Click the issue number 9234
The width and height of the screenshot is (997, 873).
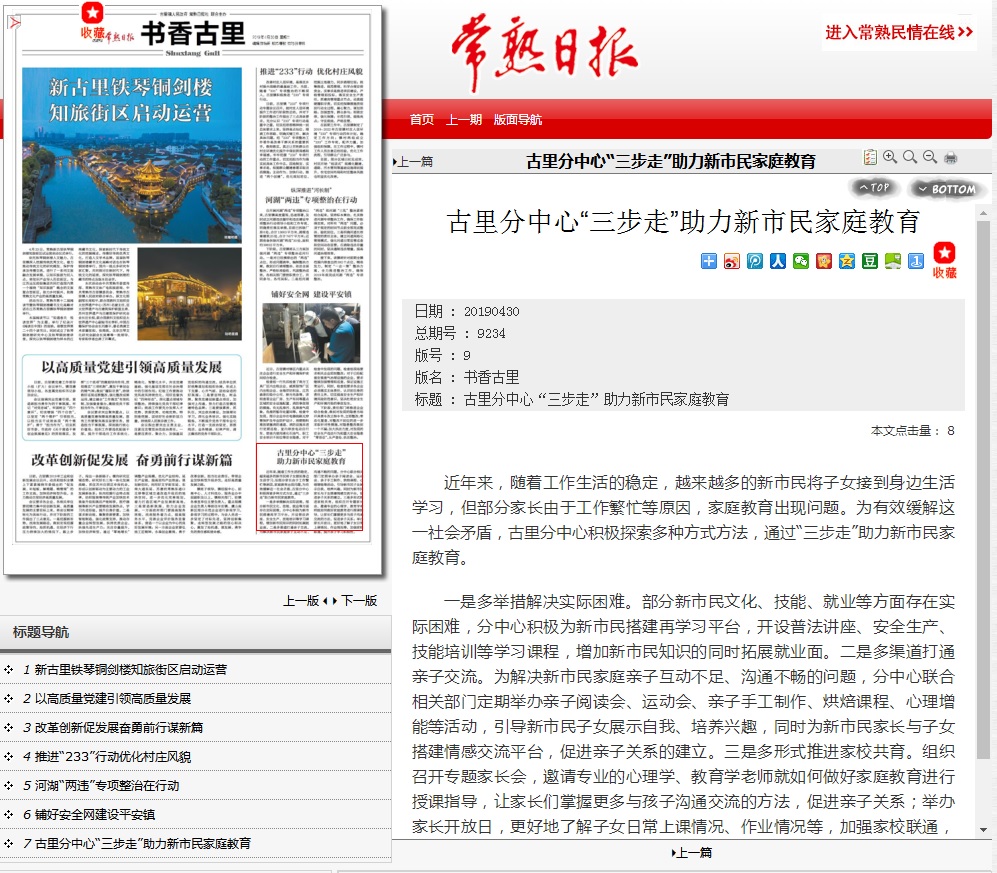491,334
